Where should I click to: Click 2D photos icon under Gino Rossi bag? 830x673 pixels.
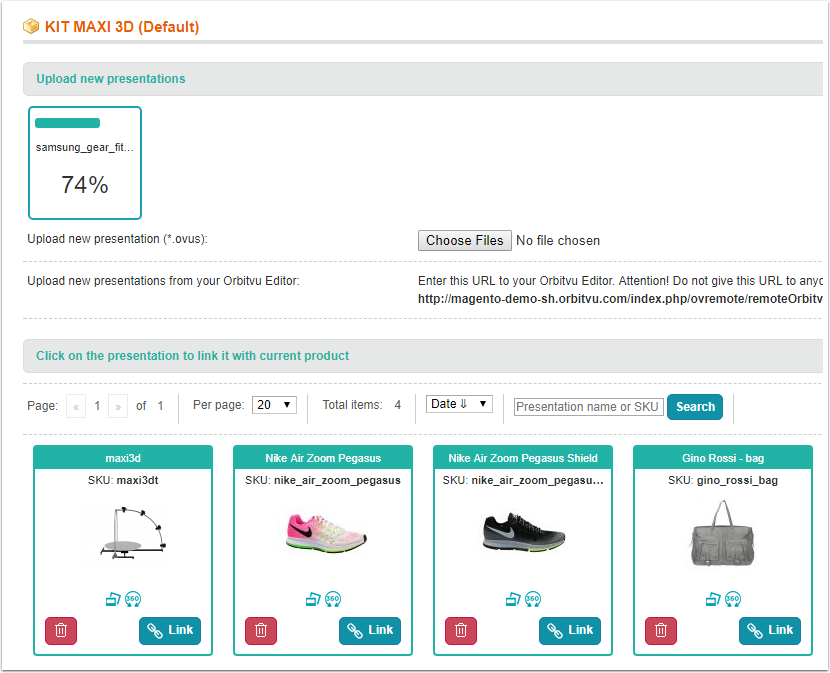pyautogui.click(x=713, y=599)
